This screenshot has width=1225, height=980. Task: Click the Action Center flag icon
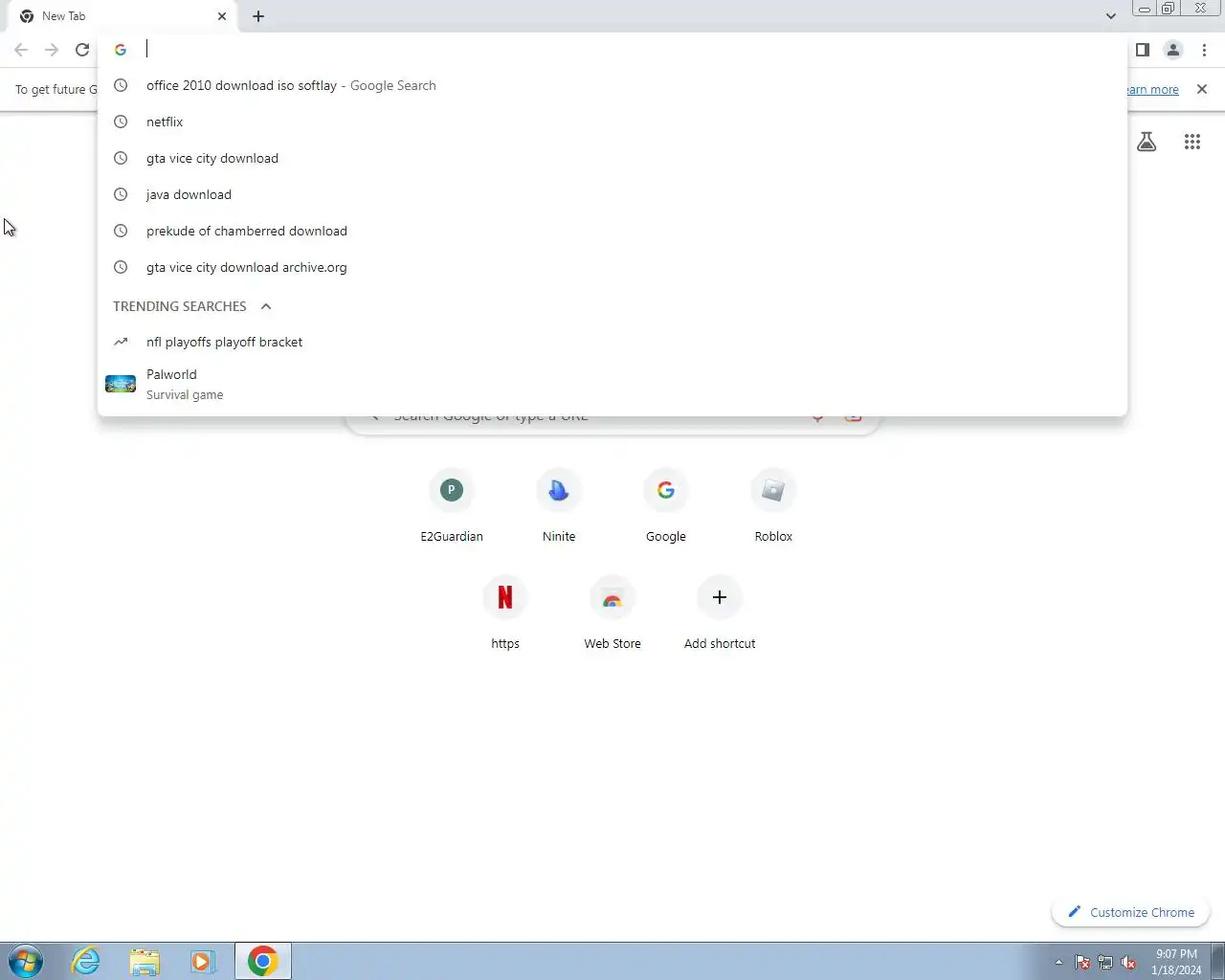[x=1082, y=962]
